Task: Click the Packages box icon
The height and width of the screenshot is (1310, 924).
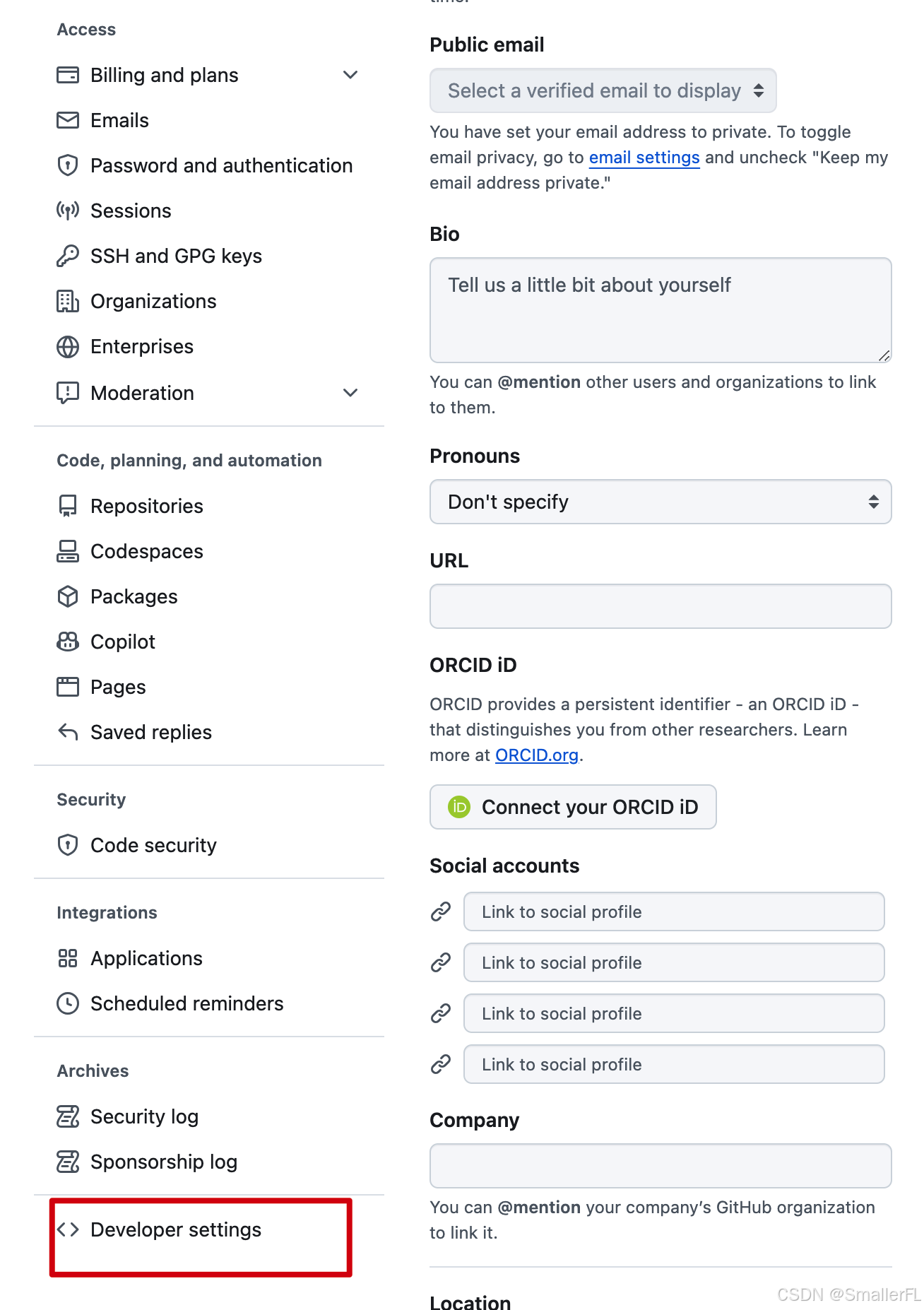Action: point(68,596)
